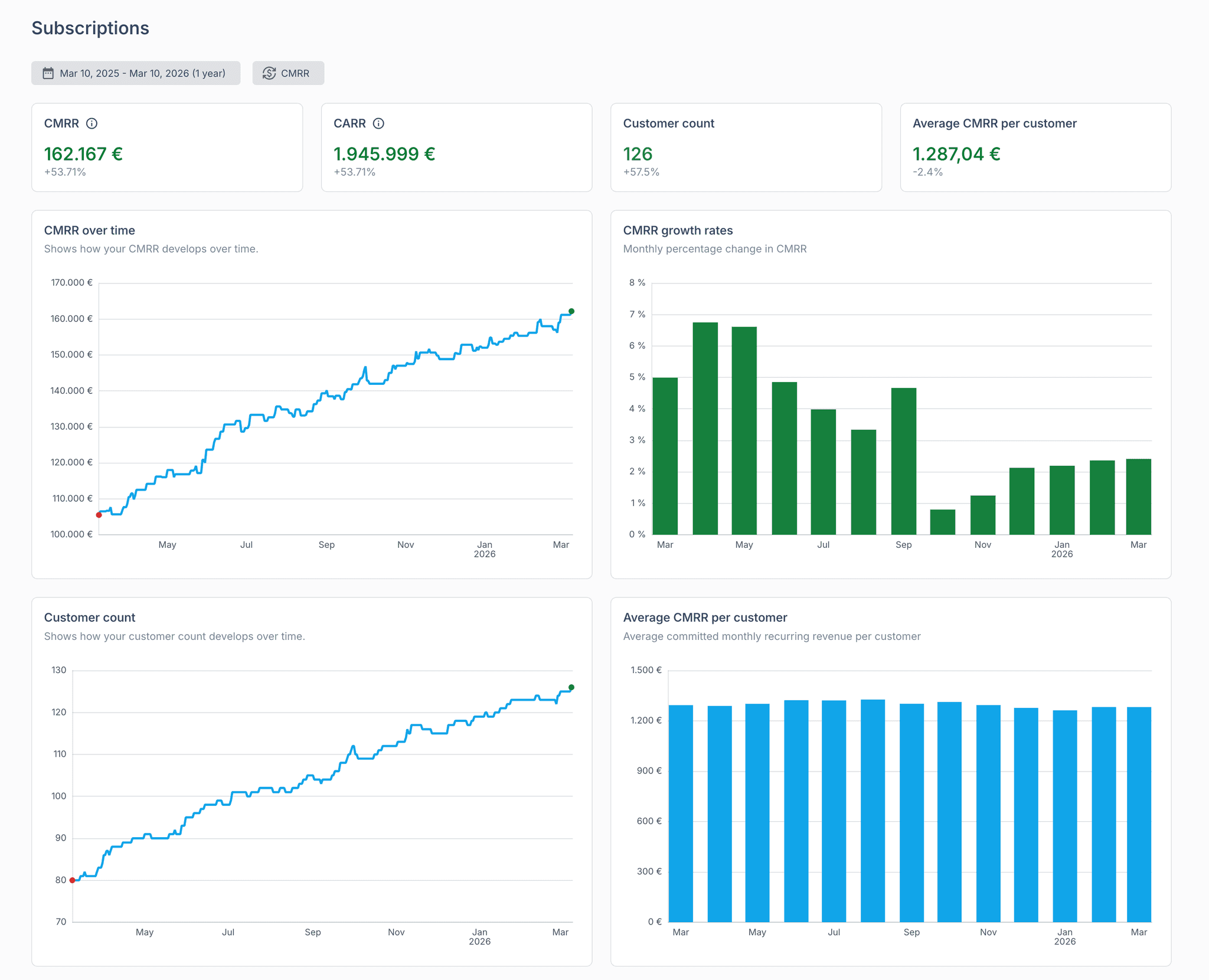Click the red start point on CMRR chart
The height and width of the screenshot is (980, 1209).
click(99, 515)
